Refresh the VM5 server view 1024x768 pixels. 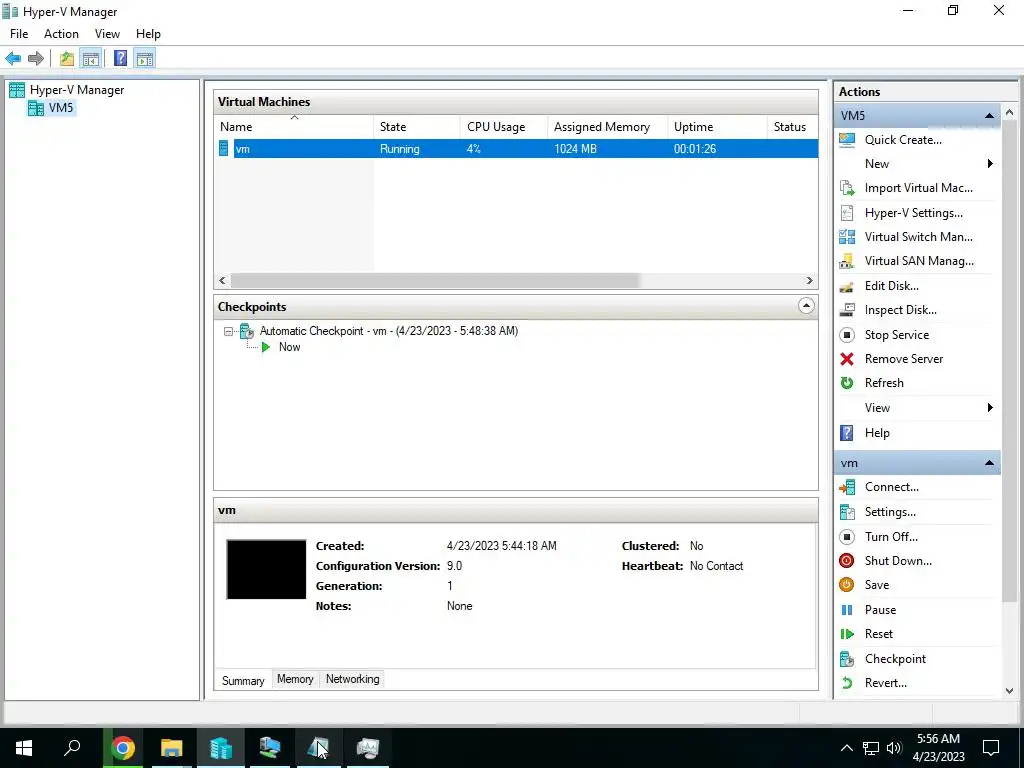pyautogui.click(x=884, y=383)
